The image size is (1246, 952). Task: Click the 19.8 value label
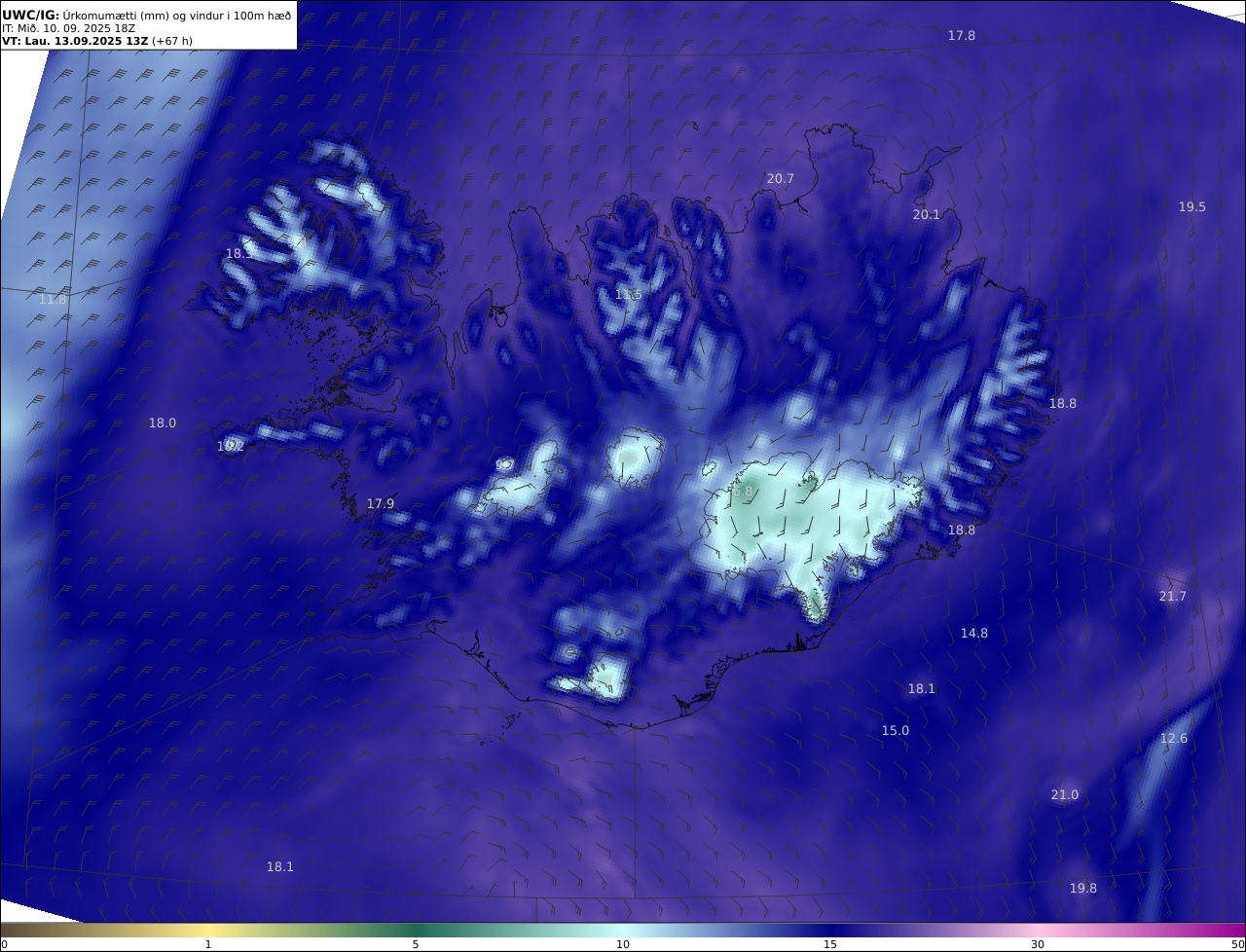(1083, 888)
